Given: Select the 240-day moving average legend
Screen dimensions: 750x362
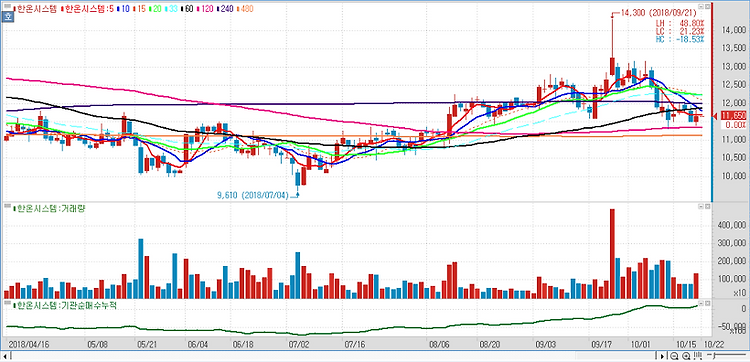Looking at the screenshot, I should coord(225,9).
